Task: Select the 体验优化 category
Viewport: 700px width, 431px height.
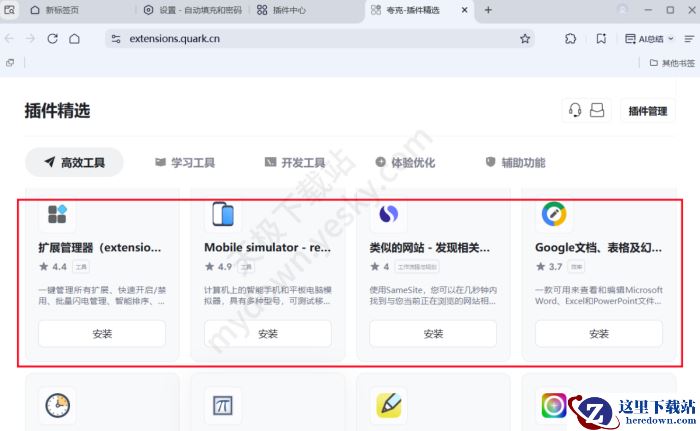Action: tap(405, 163)
